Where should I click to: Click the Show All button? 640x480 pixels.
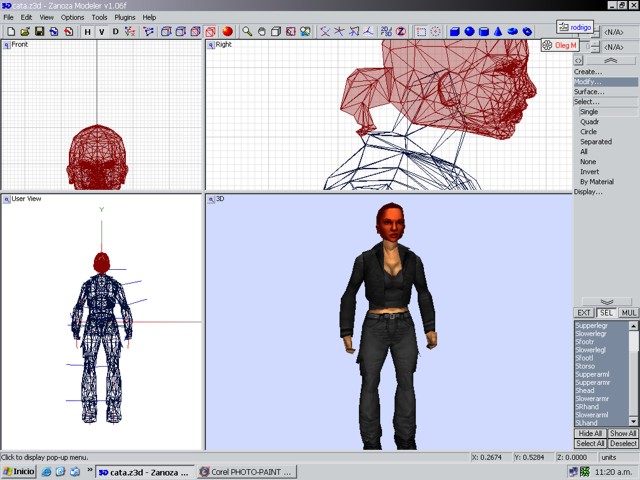tap(623, 433)
